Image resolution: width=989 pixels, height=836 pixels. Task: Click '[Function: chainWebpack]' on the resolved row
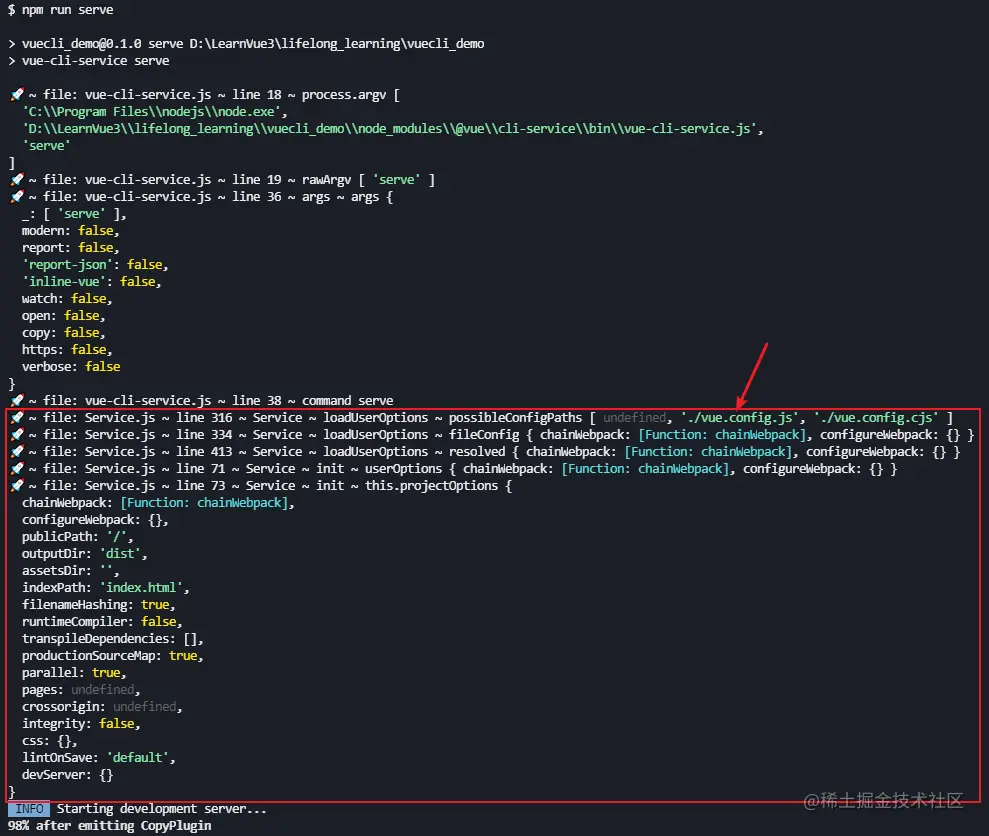(x=709, y=452)
